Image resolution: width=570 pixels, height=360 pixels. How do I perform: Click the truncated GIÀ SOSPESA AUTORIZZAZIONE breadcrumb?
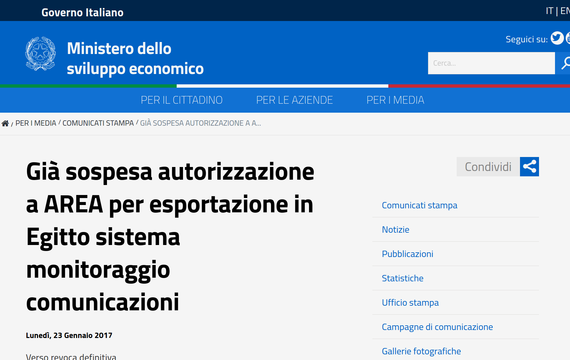[x=201, y=123]
